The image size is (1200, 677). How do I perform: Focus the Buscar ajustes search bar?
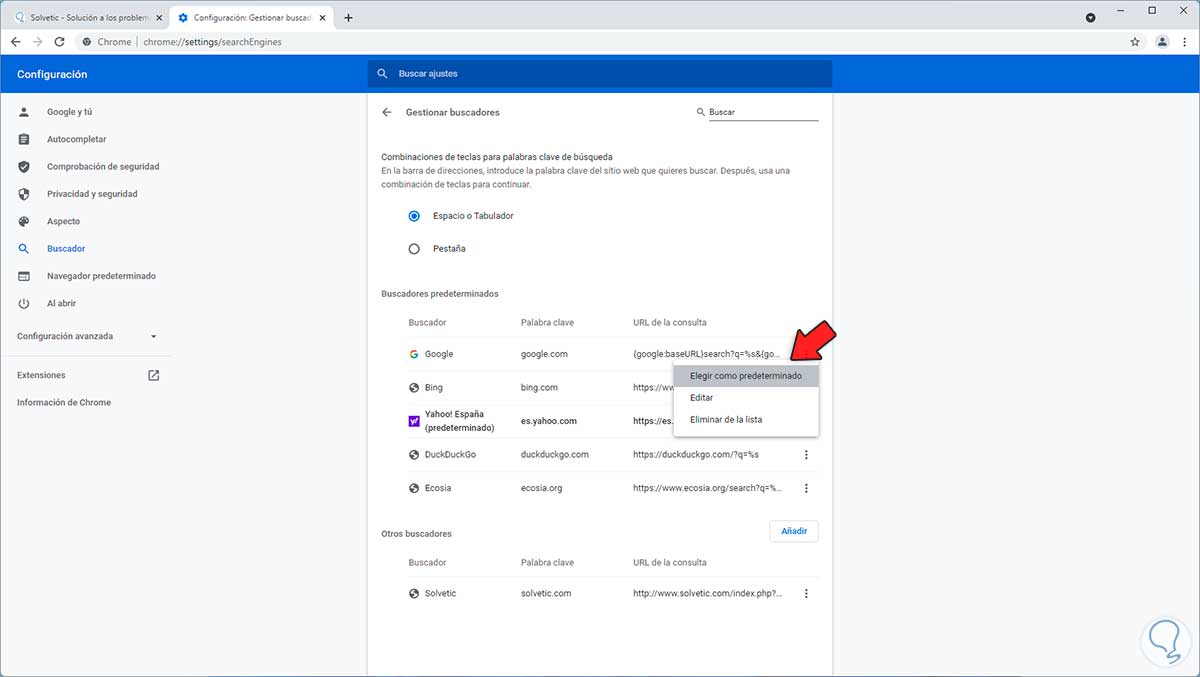(600, 74)
